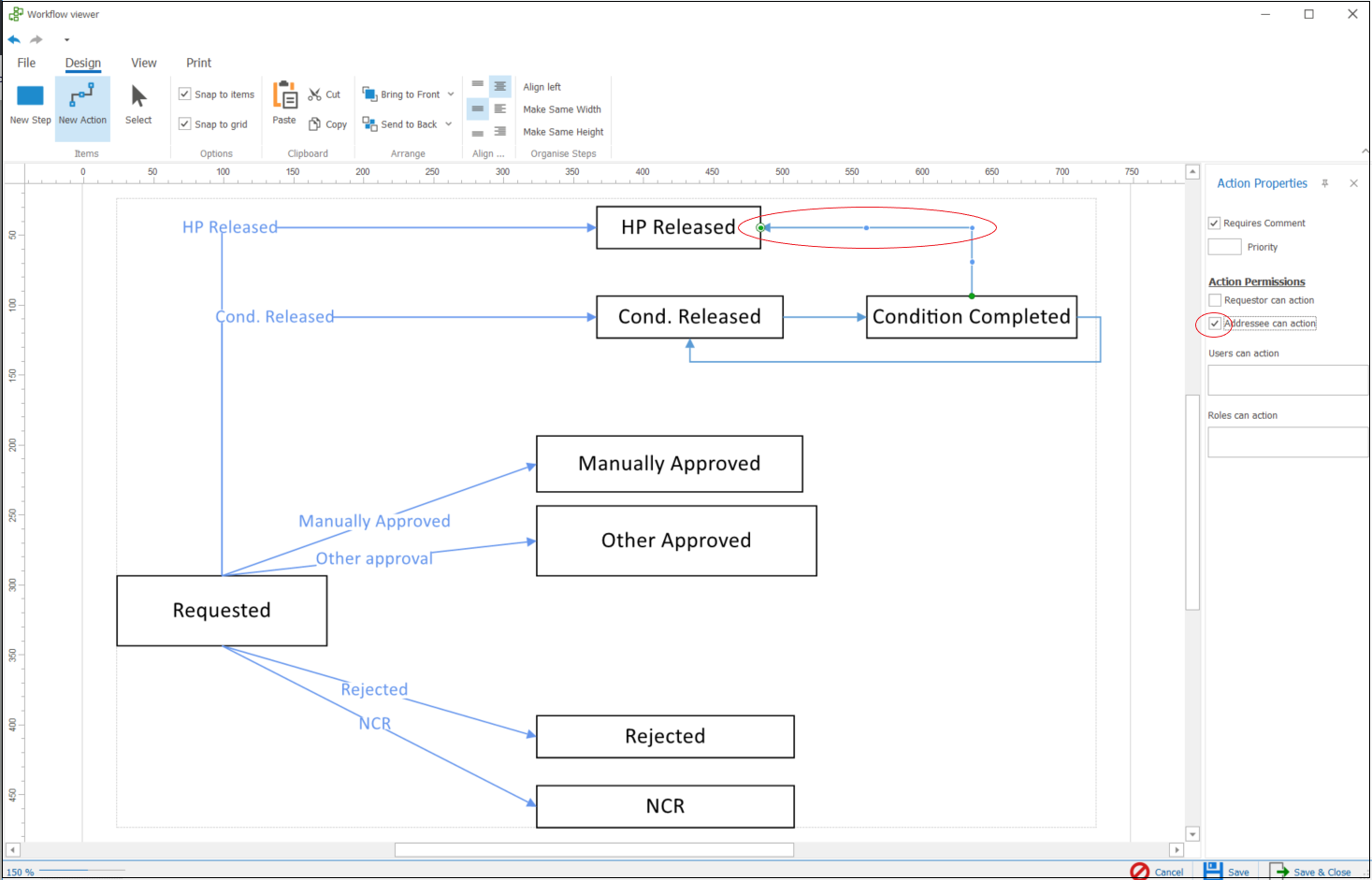1372x880 pixels.
Task: Click Make Same Height
Action: [x=563, y=132]
